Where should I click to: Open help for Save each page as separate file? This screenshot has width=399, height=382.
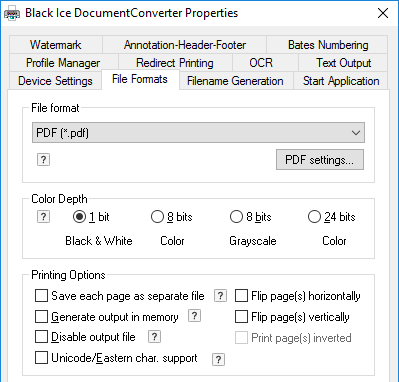click(220, 296)
